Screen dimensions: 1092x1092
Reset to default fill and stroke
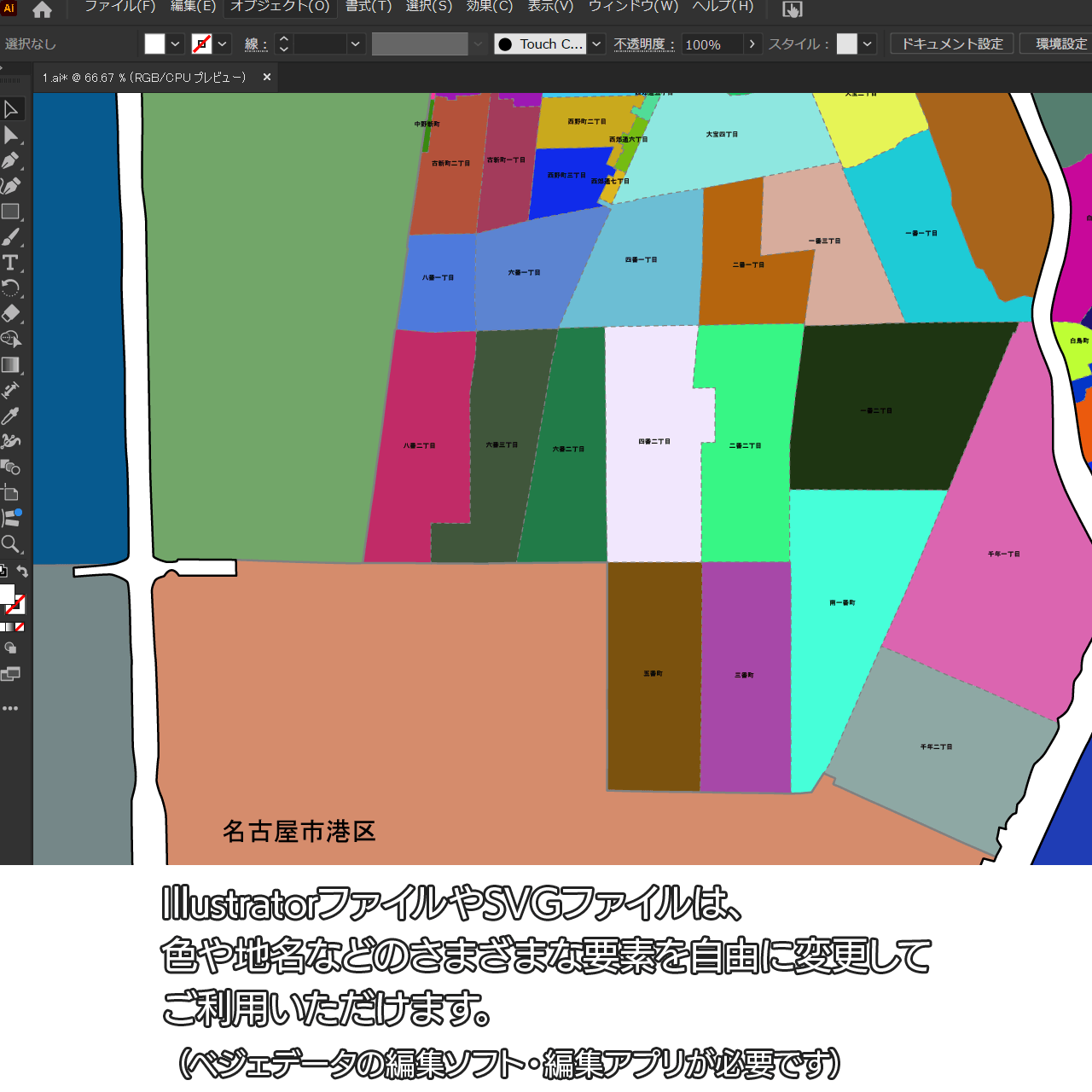click(x=3, y=572)
